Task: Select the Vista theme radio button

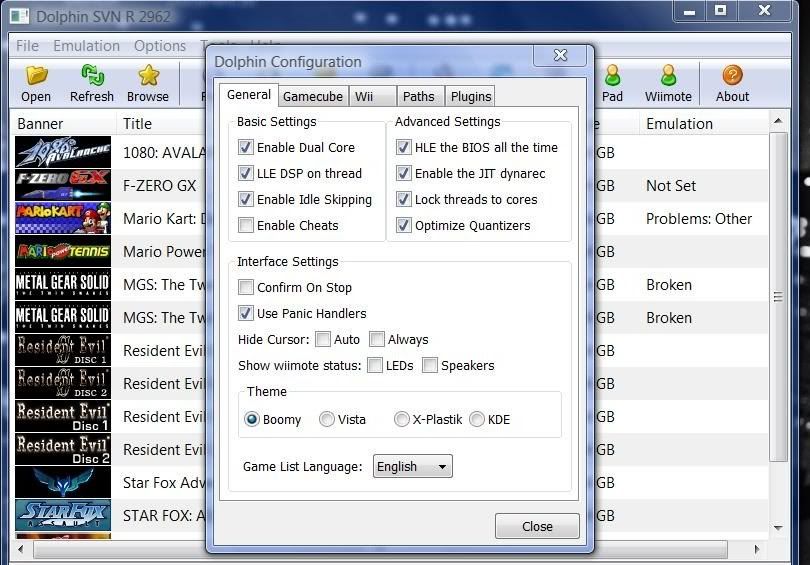Action: (x=327, y=419)
